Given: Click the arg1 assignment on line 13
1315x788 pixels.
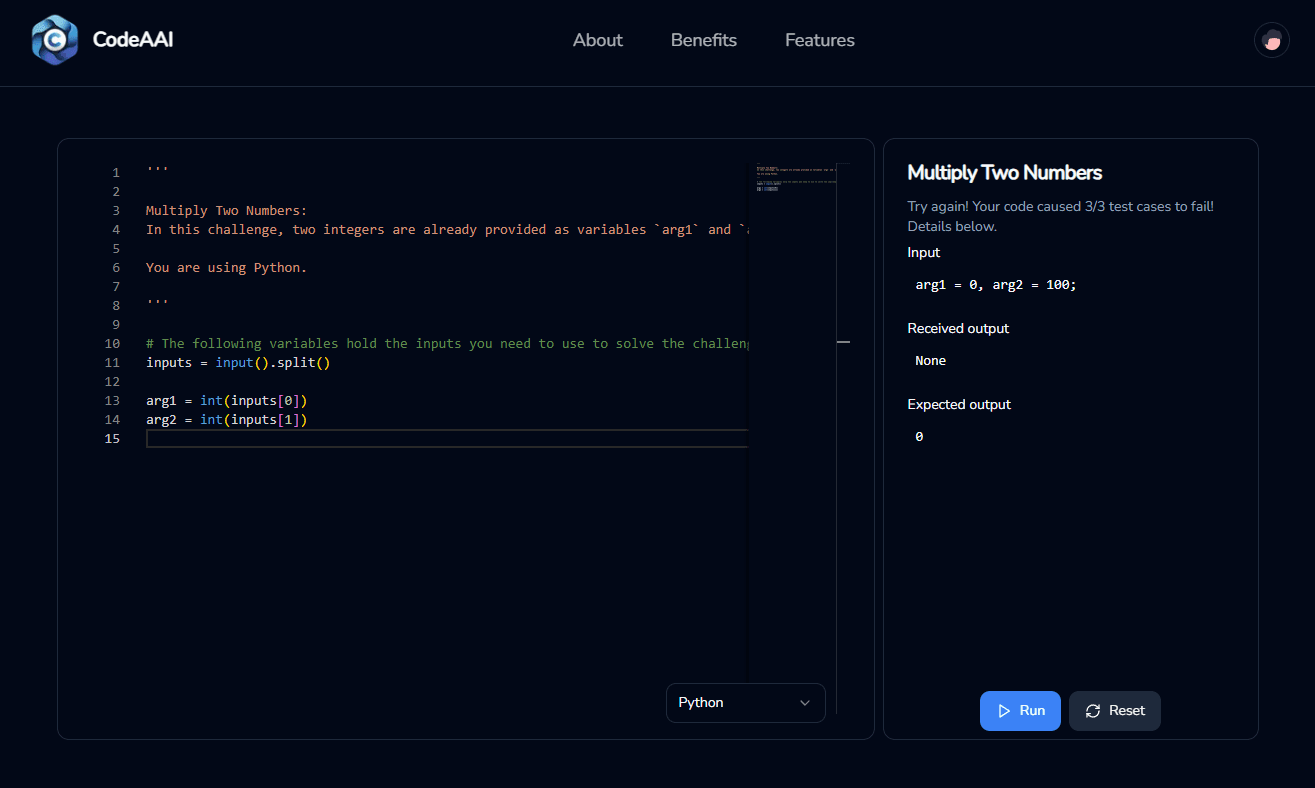Looking at the screenshot, I should click(x=226, y=401).
